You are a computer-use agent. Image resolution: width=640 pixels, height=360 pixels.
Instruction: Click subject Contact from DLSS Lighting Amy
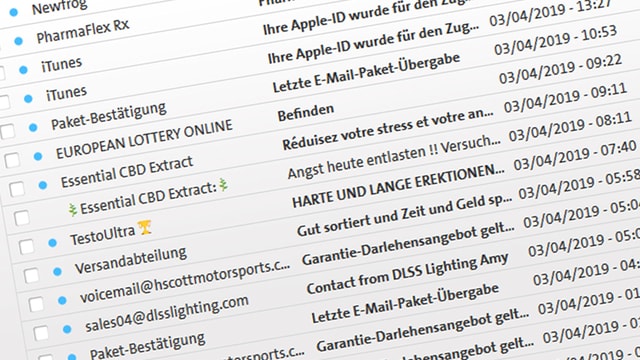click(407, 273)
